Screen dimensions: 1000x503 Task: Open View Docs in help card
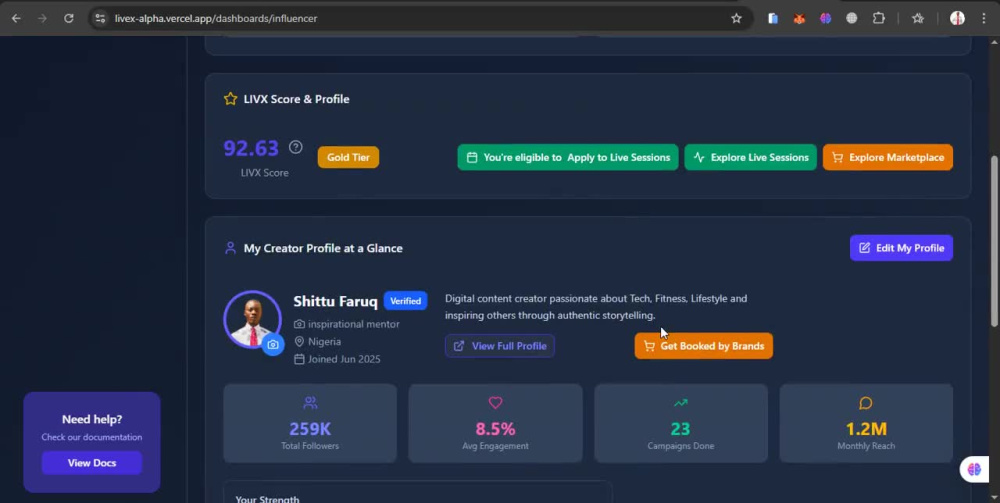tap(92, 463)
